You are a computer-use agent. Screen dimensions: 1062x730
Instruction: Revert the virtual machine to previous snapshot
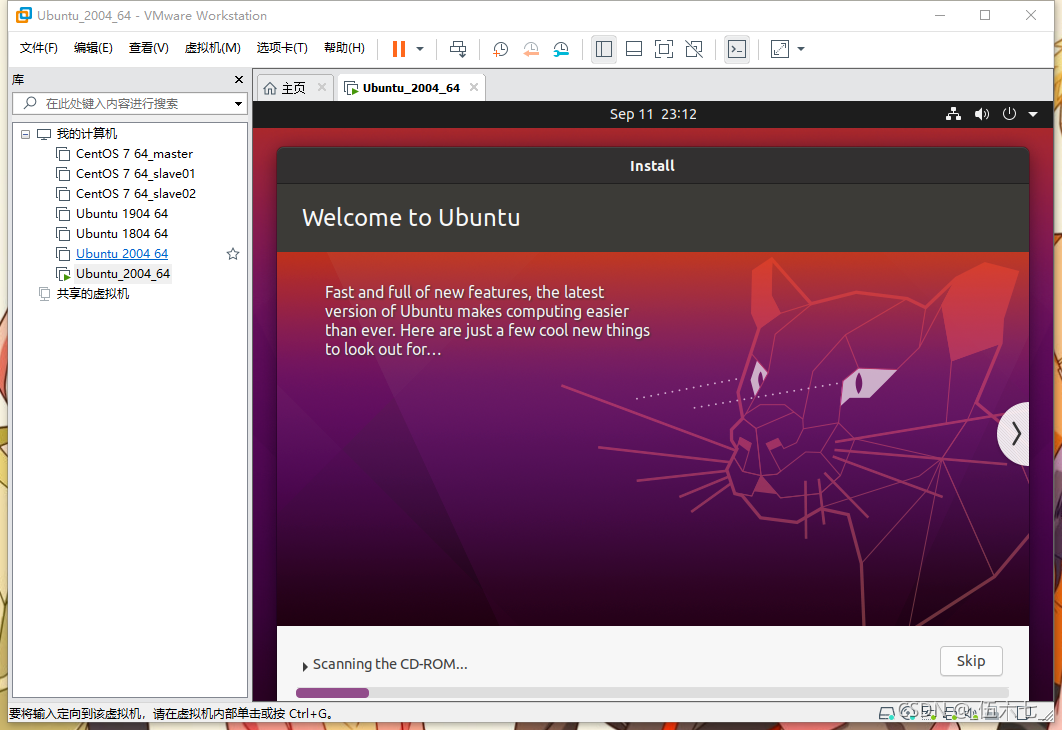point(531,49)
